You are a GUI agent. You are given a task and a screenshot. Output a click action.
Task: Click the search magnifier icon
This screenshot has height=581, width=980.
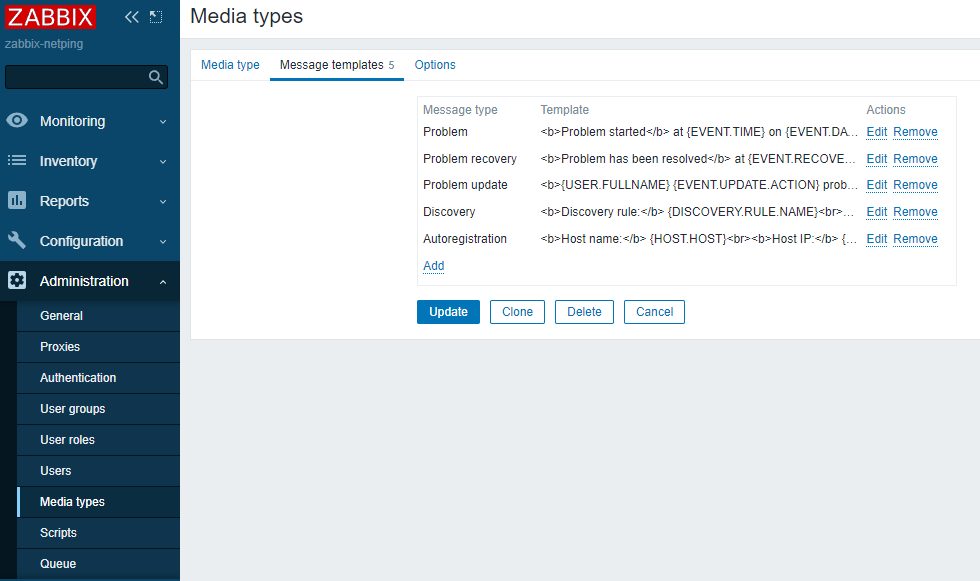click(155, 77)
